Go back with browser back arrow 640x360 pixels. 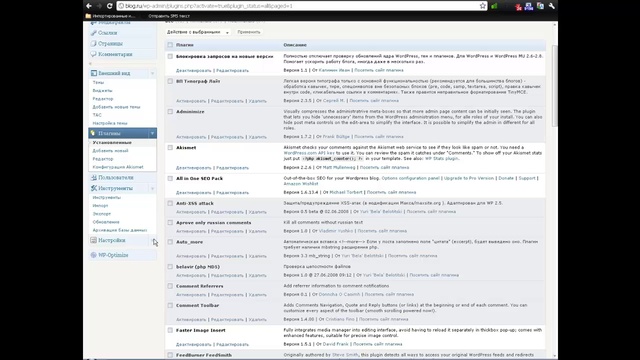[89, 6]
